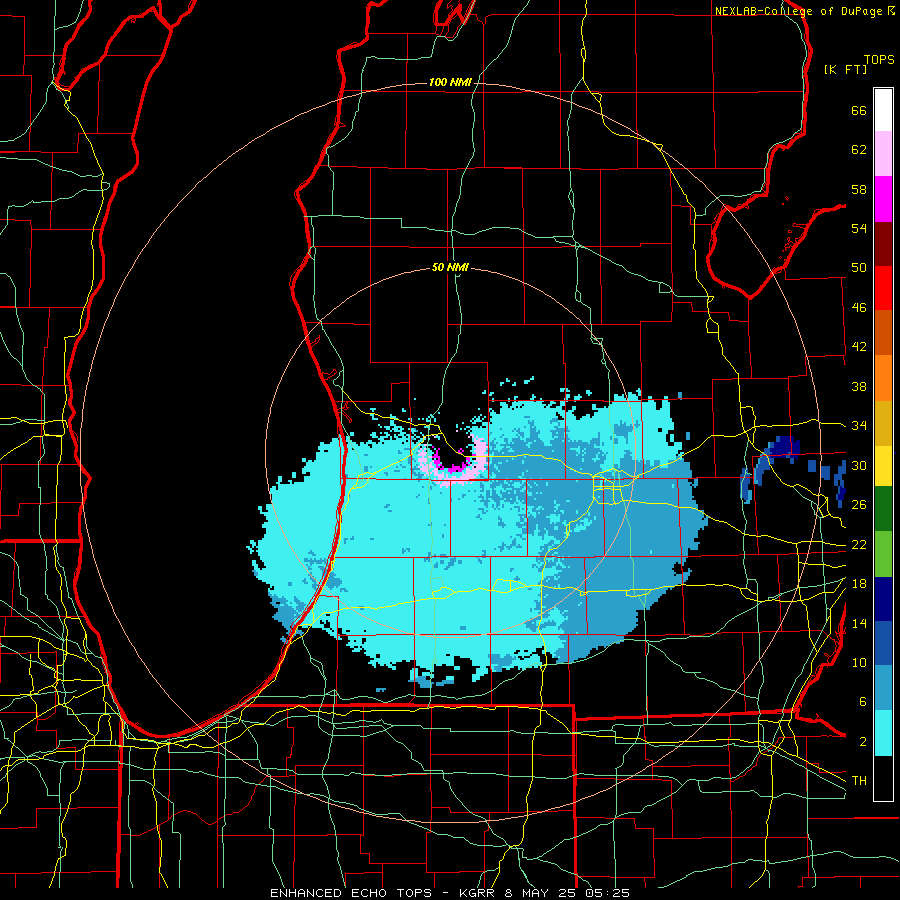
Task: Select the light green legend swatch
Action: pyautogui.click(x=883, y=554)
